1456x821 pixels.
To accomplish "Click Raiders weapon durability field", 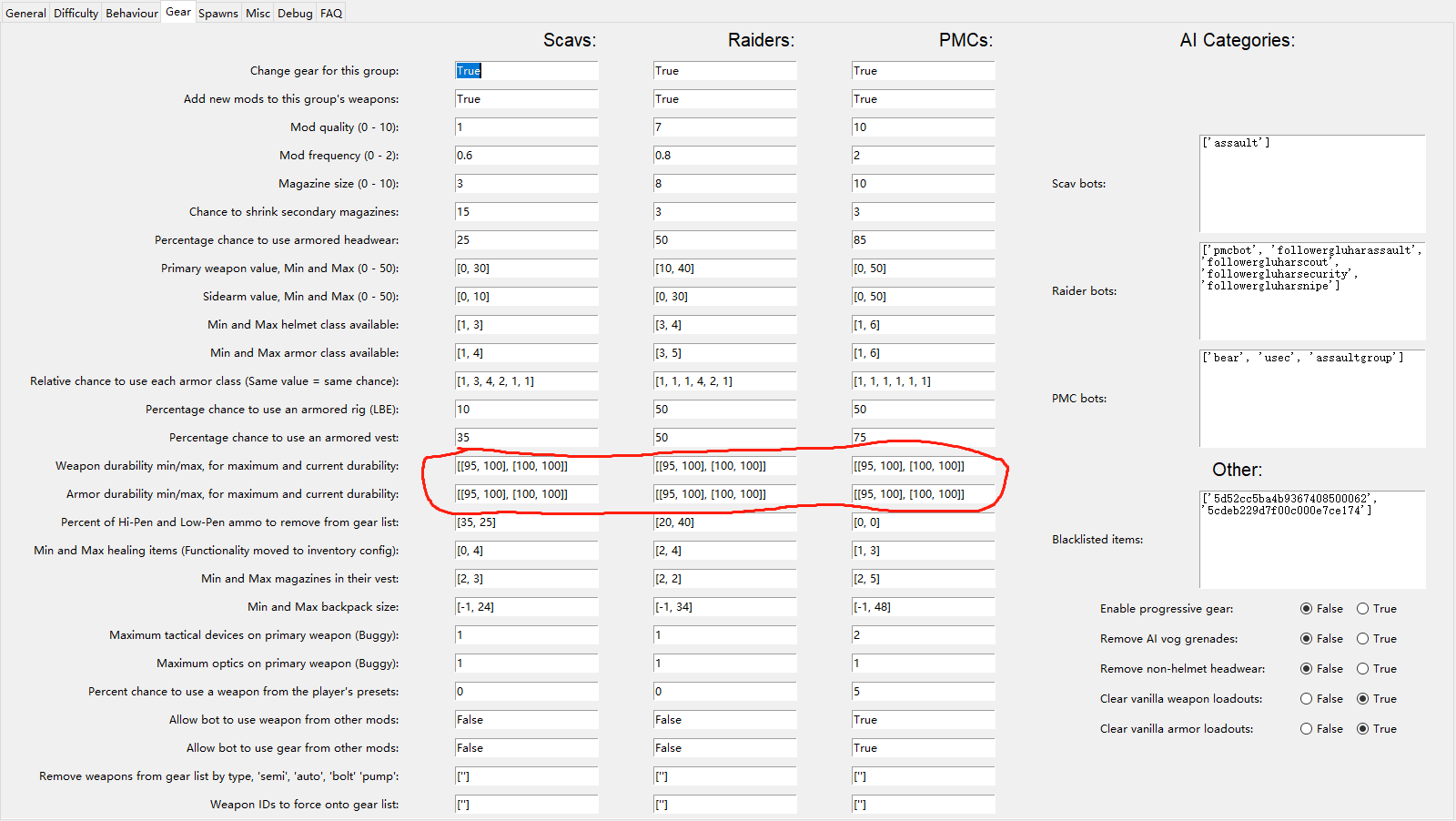I will coord(724,466).
